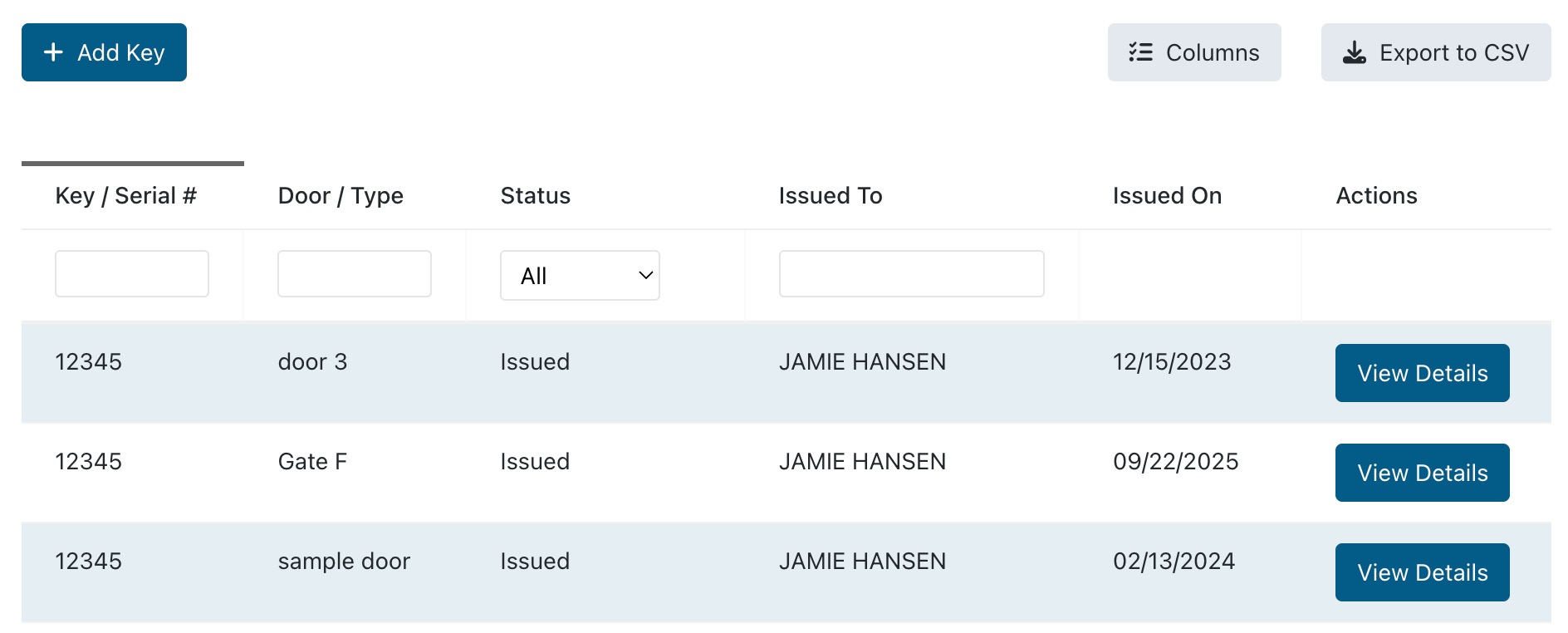View Details for the door 3 key
The height and width of the screenshot is (633, 1568).
[1422, 373]
